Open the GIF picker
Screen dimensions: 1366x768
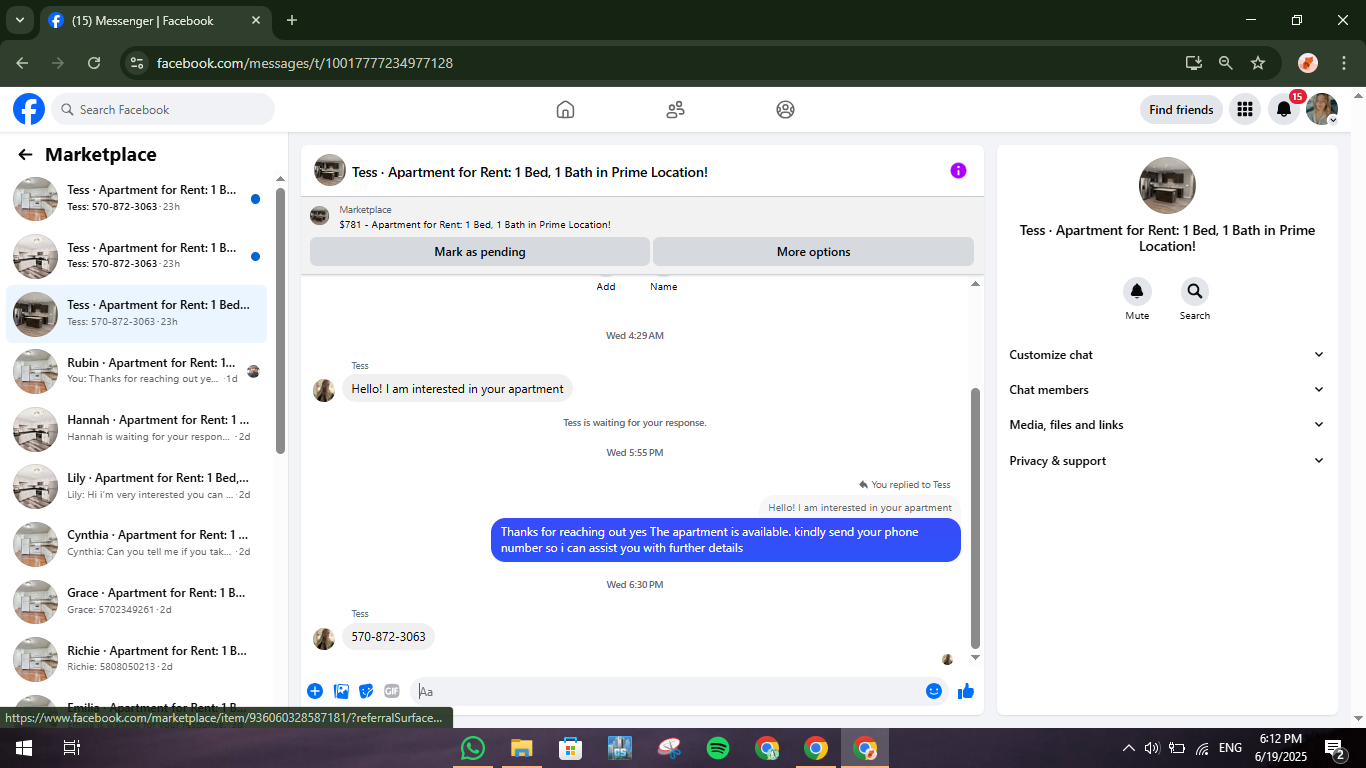(x=392, y=691)
